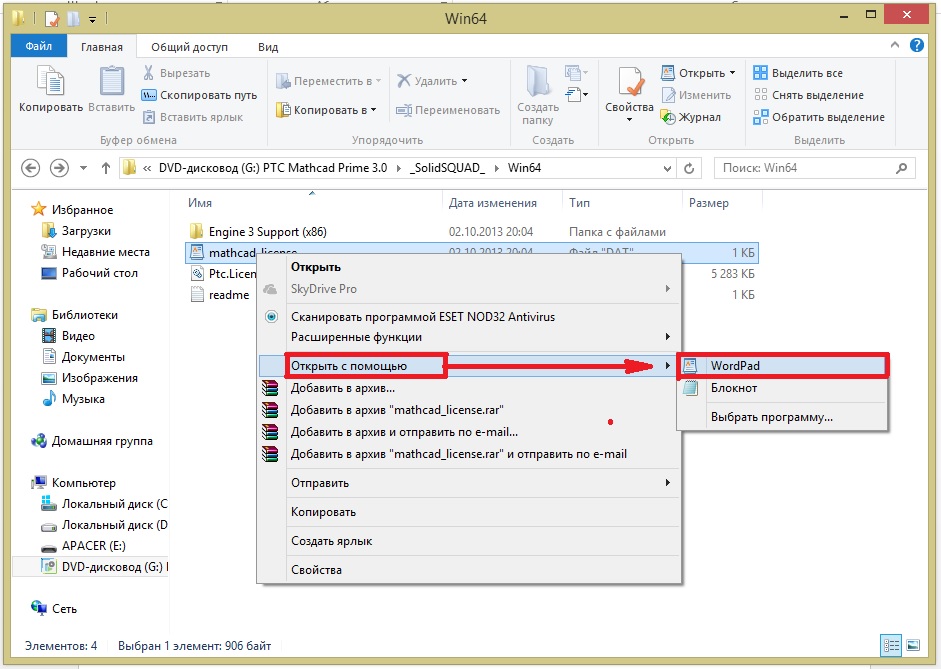Image resolution: width=941 pixels, height=669 pixels.
Task: Click the refresh button in address bar
Action: tap(689, 169)
